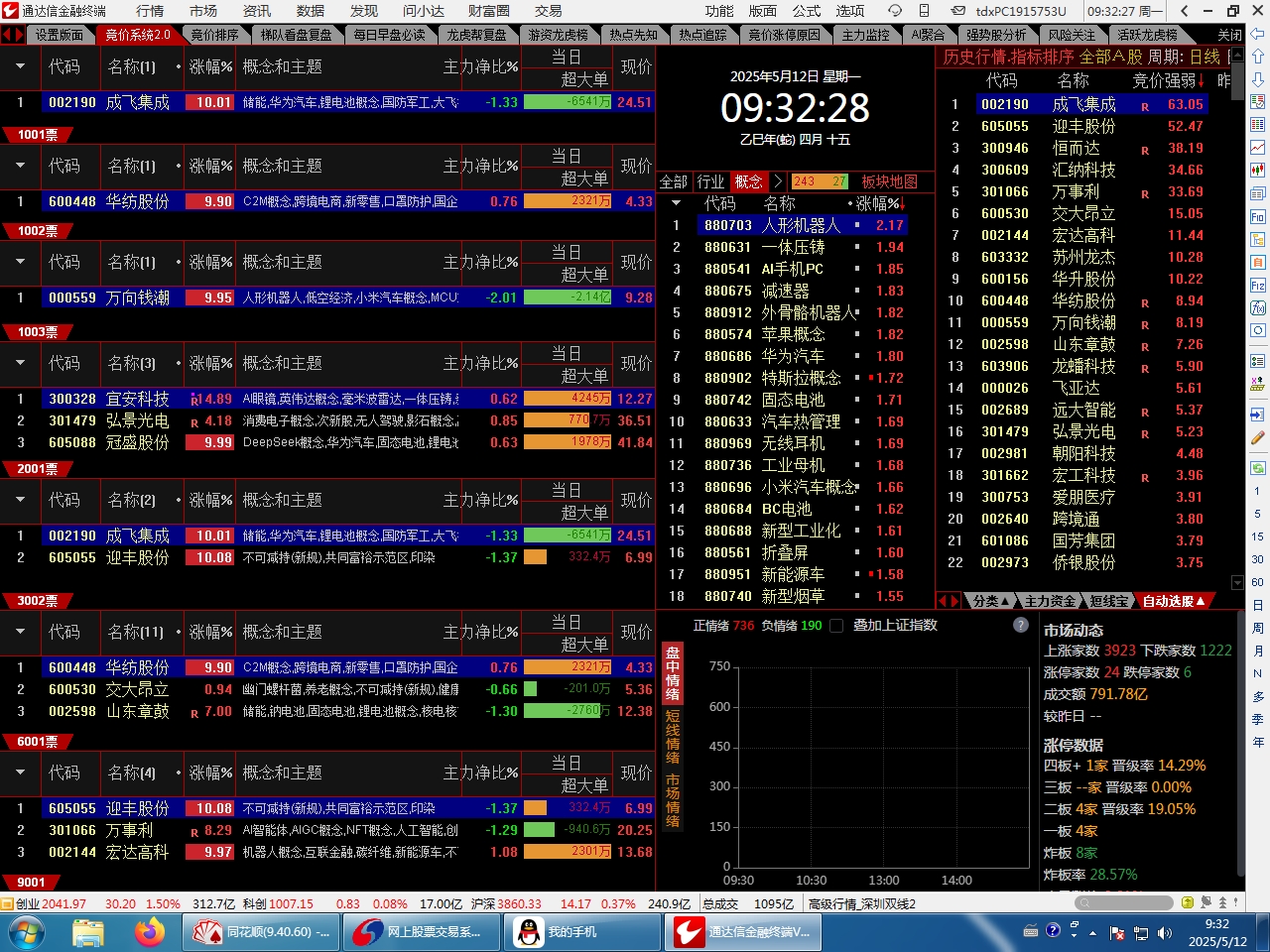Open the mail message icon in title bar

coord(958,11)
